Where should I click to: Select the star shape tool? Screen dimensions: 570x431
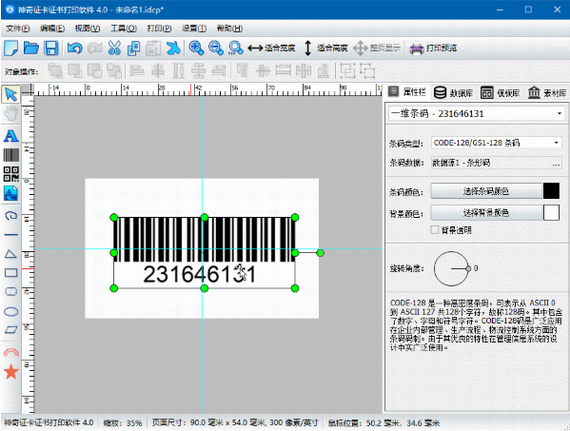pos(11,372)
